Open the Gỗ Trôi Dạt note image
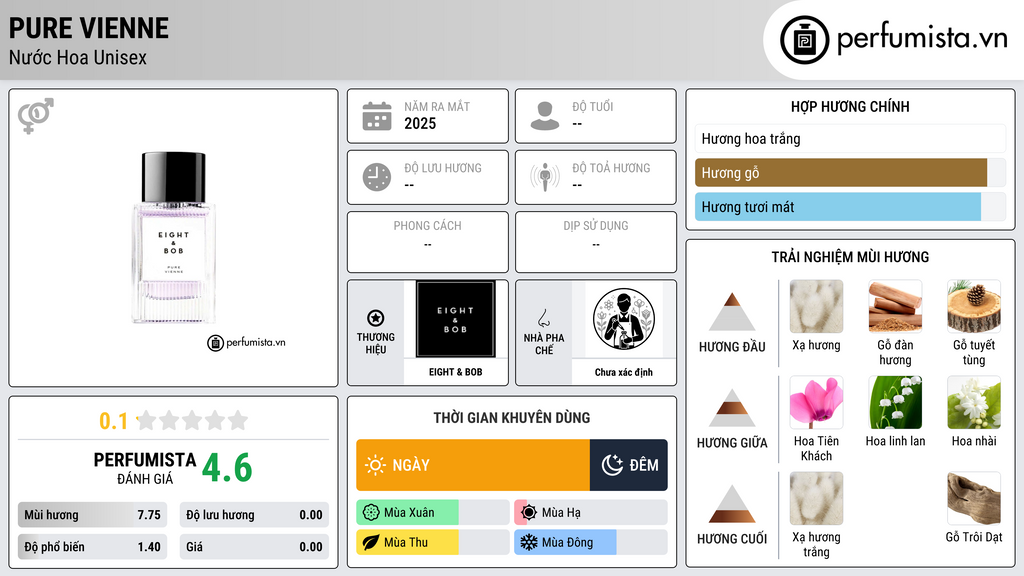1024x576 pixels. coord(974,498)
